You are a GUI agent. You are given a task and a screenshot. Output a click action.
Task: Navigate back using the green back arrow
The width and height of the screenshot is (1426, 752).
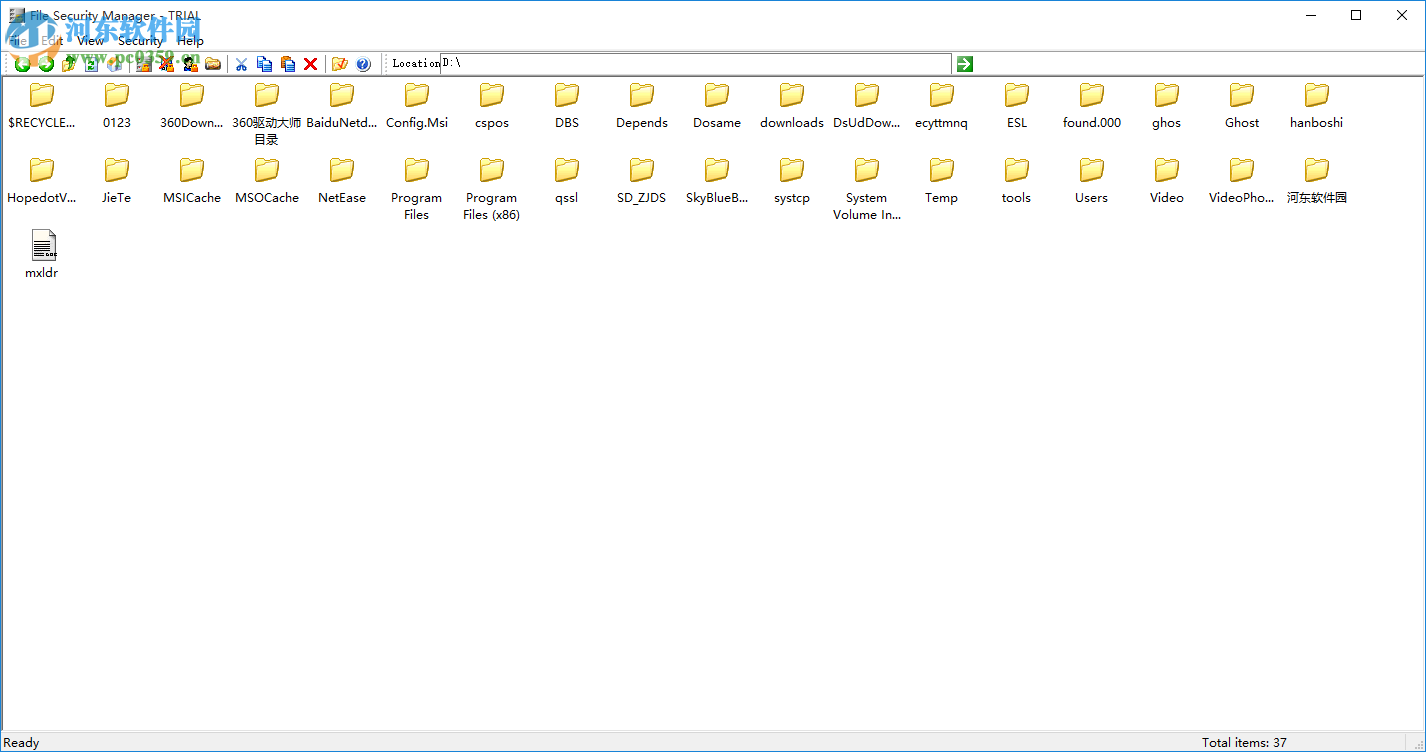tap(22, 63)
